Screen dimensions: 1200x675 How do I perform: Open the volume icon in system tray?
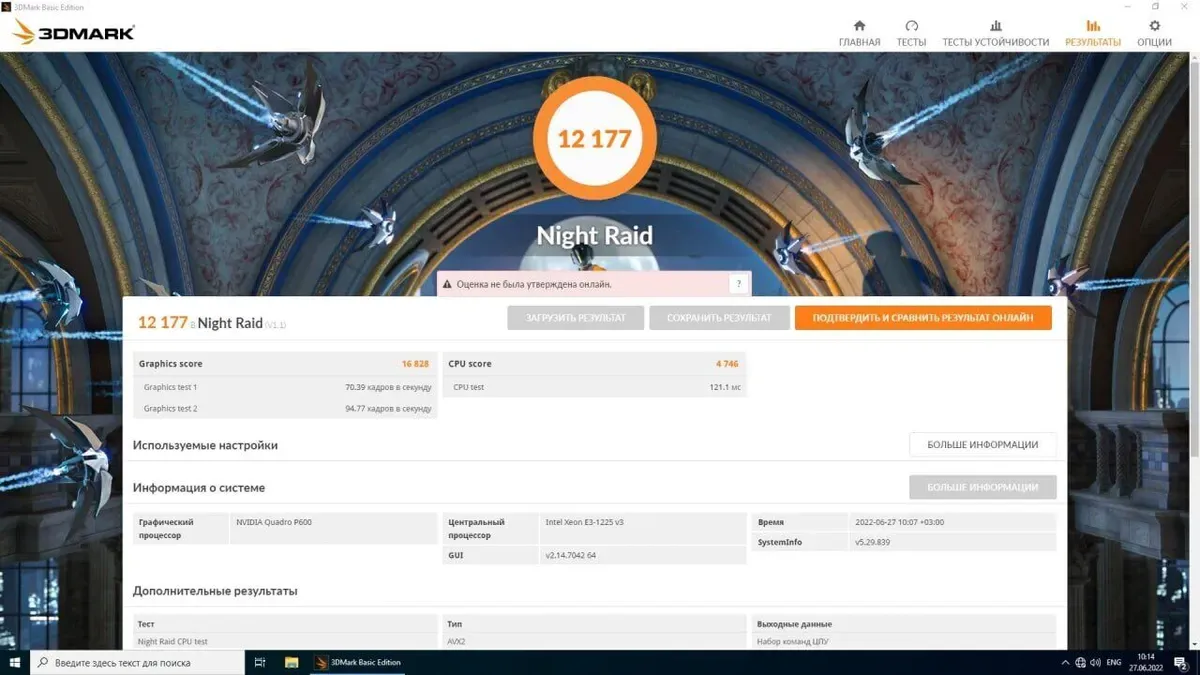1095,662
